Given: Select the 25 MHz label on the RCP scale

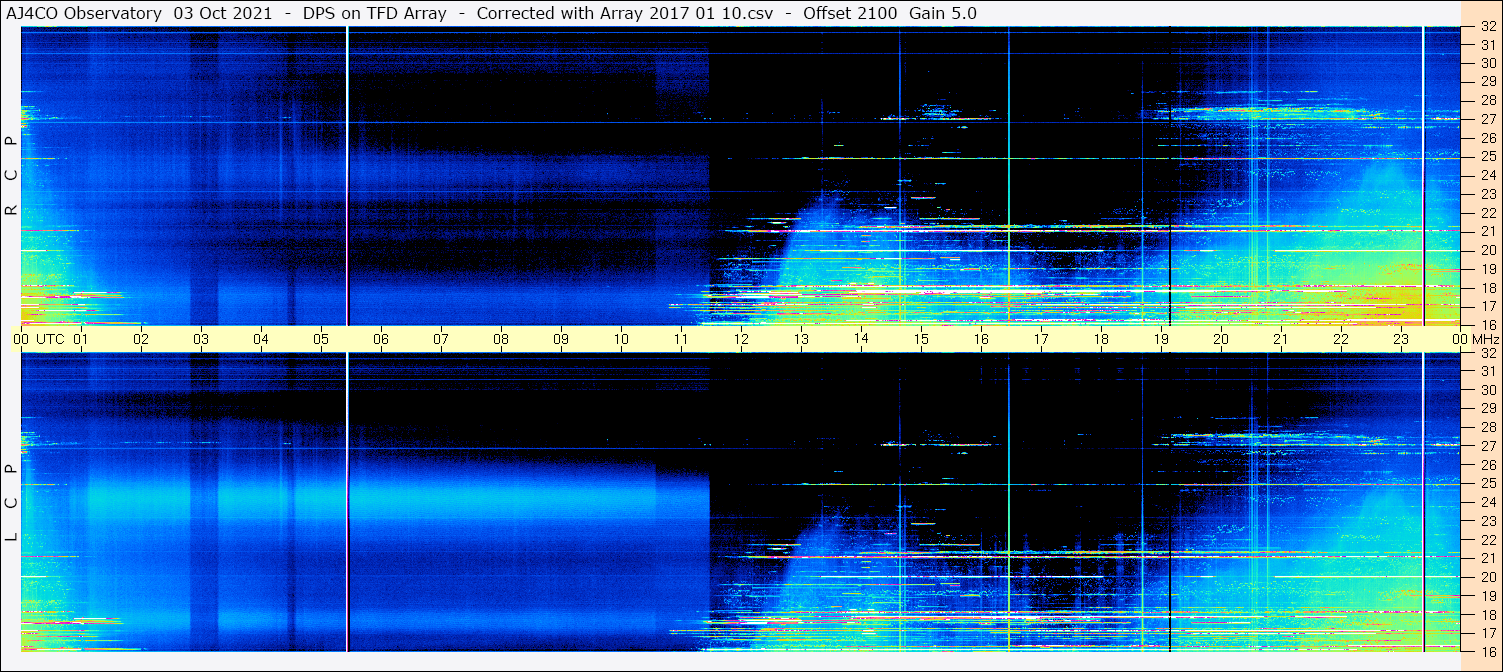Looking at the screenshot, I should [1487, 157].
